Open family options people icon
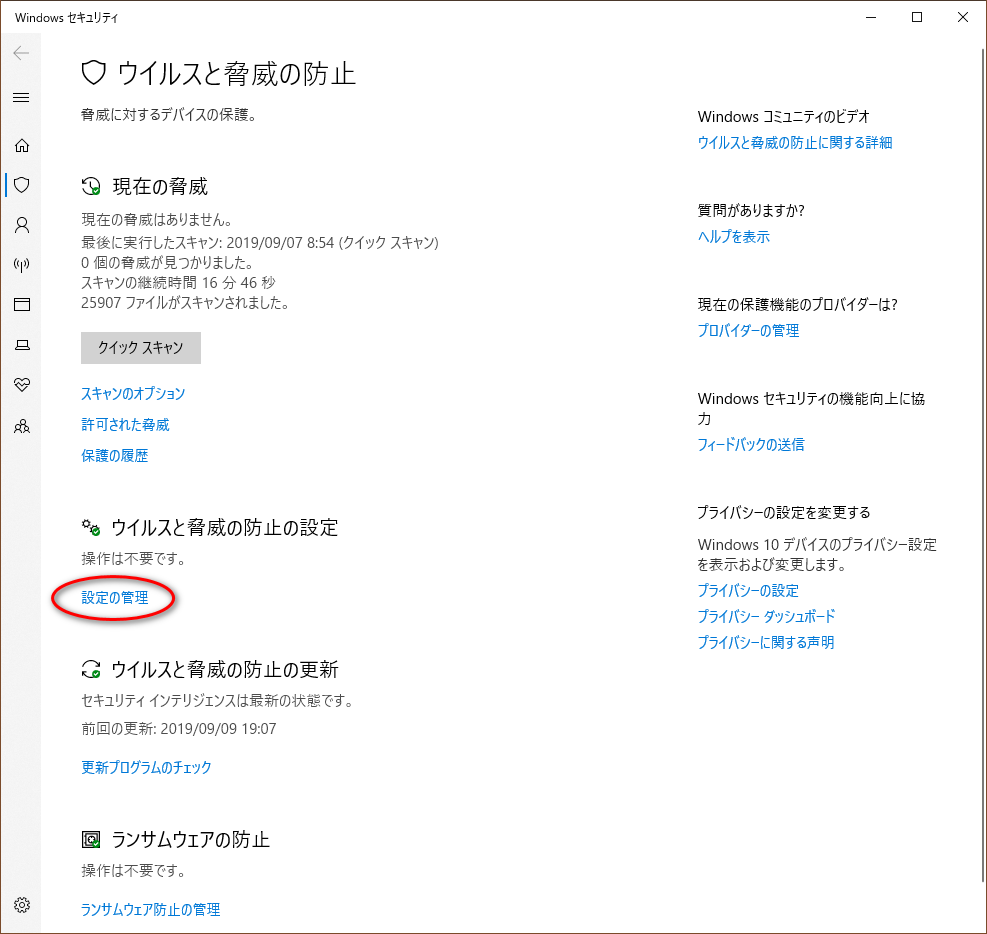Image resolution: width=987 pixels, height=934 pixels. [x=21, y=426]
